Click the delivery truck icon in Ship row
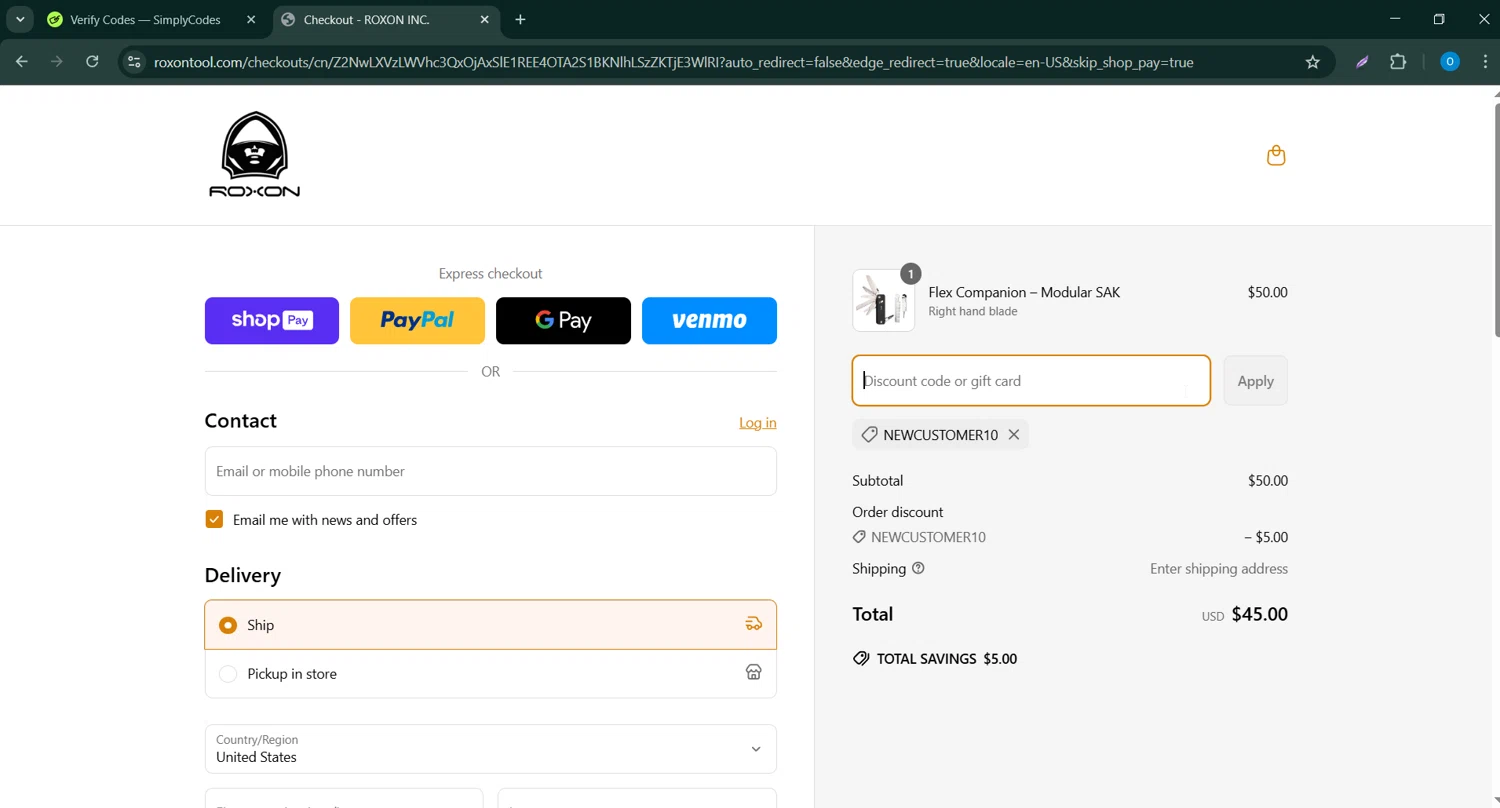 [x=754, y=624]
